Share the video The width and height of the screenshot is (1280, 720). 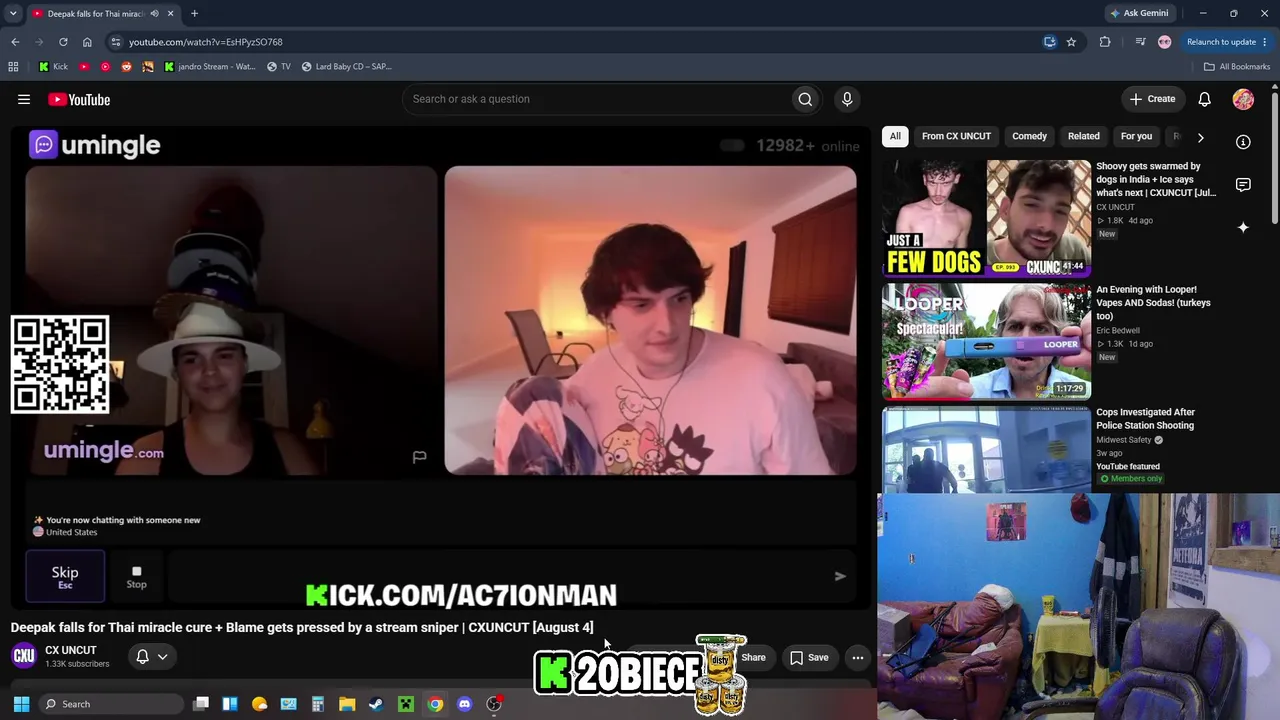tap(753, 657)
